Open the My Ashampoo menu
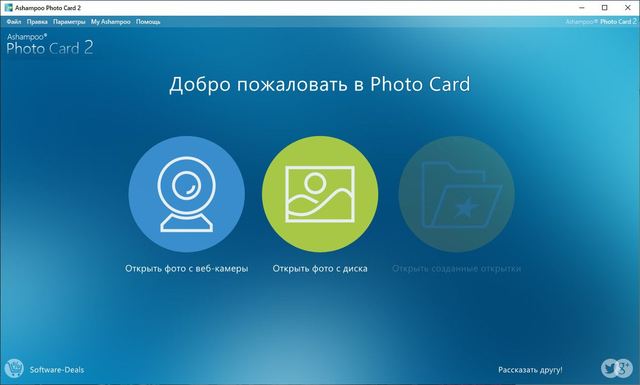 click(111, 22)
